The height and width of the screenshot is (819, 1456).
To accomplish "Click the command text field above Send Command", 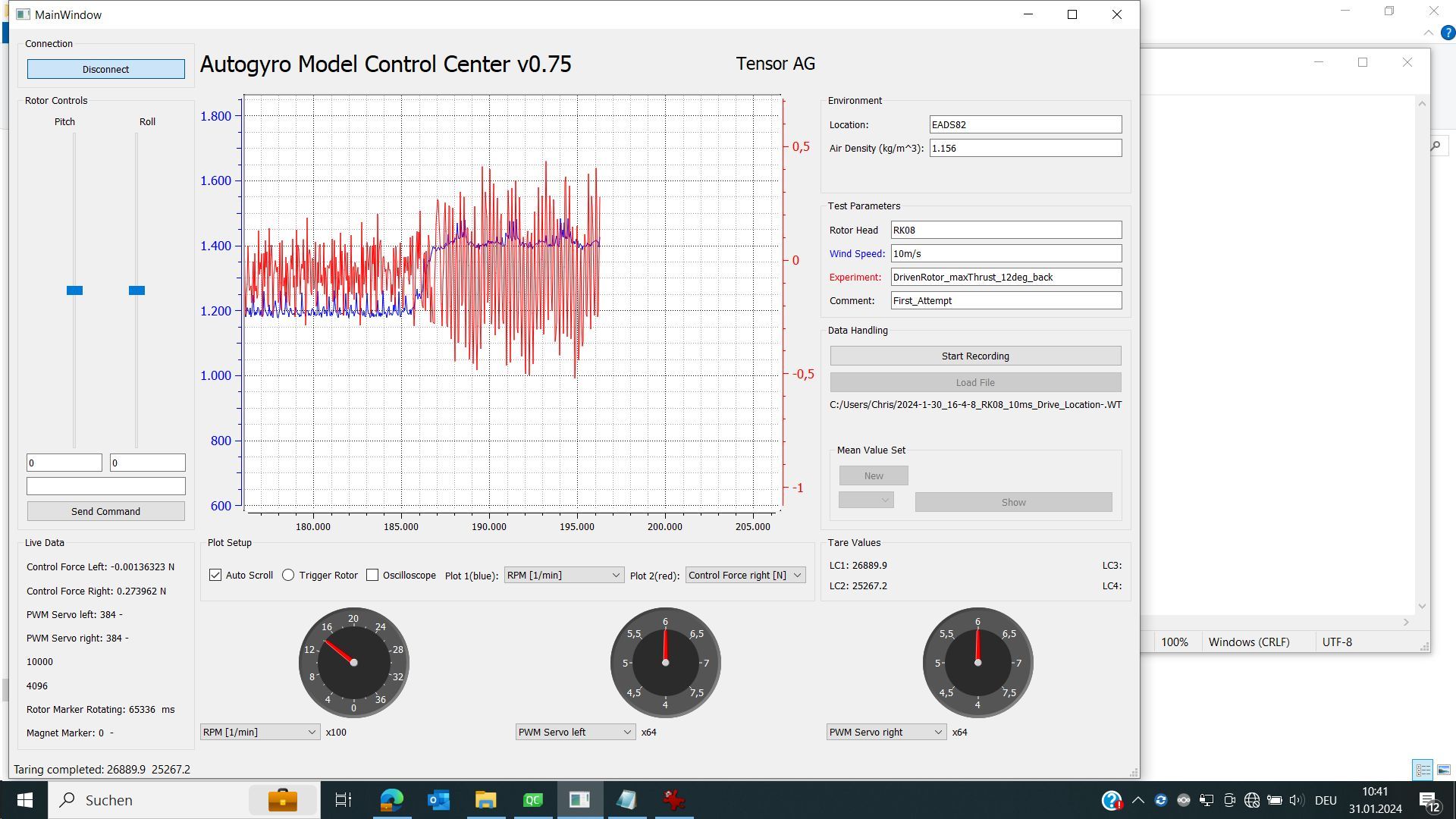I will pyautogui.click(x=106, y=486).
